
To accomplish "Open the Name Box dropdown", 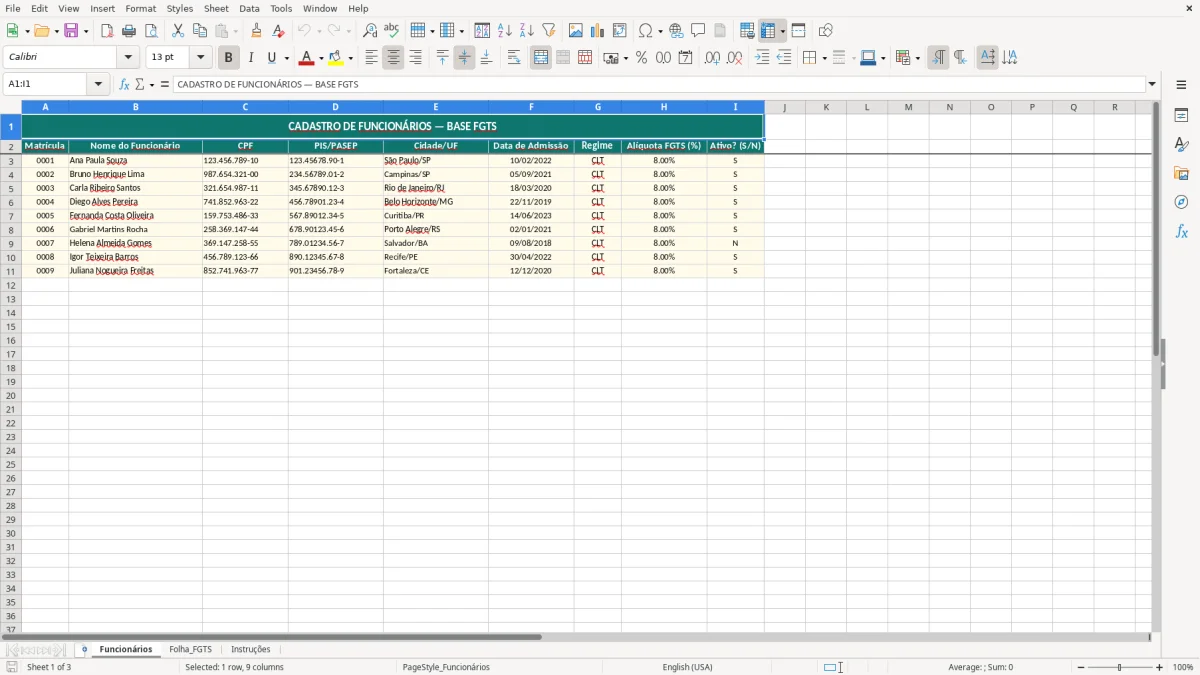I will (97, 84).
